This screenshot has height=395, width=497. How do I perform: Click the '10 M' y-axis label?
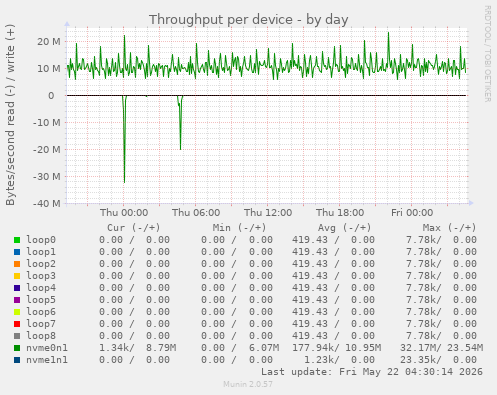[49, 69]
